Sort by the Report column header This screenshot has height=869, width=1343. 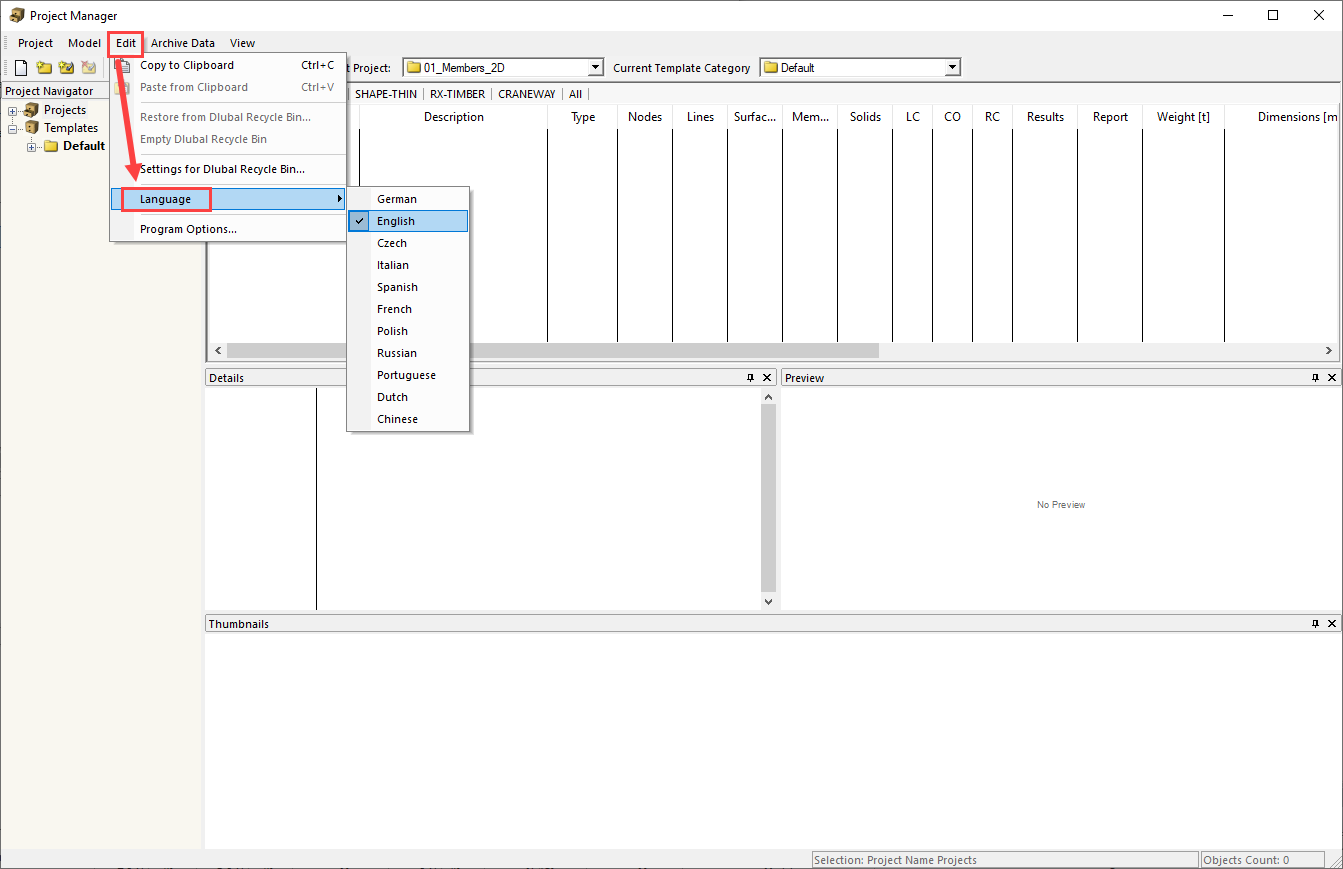(1110, 117)
